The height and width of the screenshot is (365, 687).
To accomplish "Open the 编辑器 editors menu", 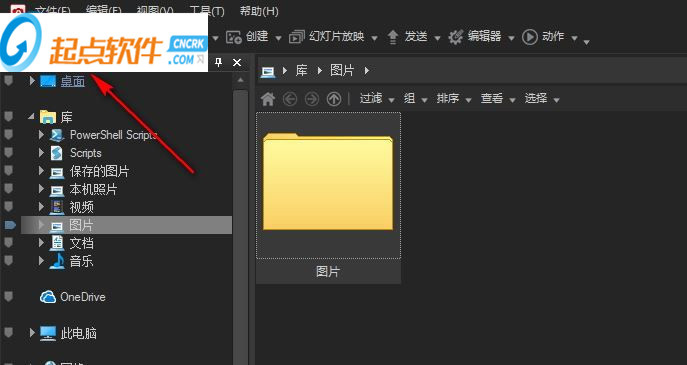I will pyautogui.click(x=481, y=37).
